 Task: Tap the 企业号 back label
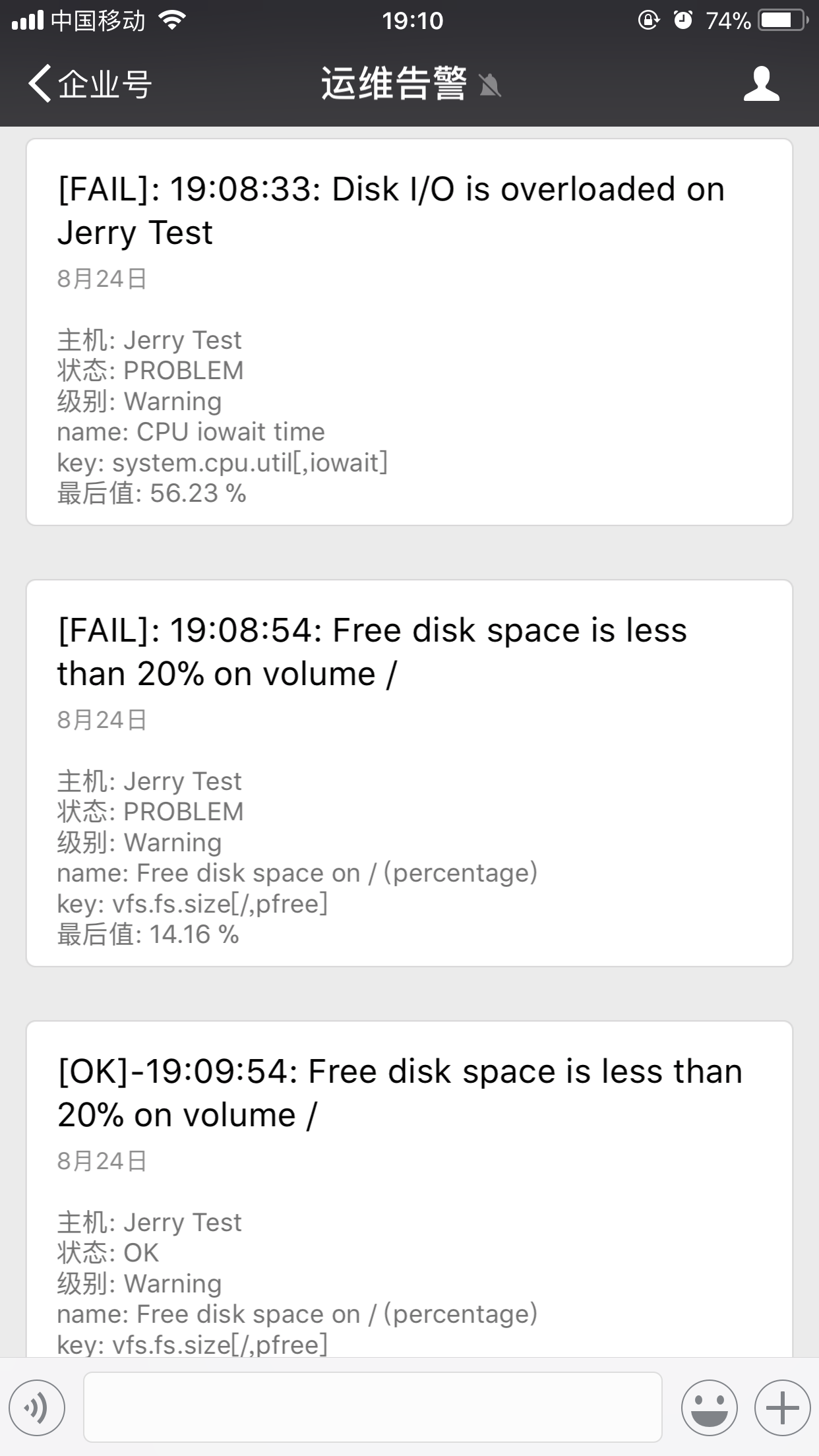click(x=106, y=84)
